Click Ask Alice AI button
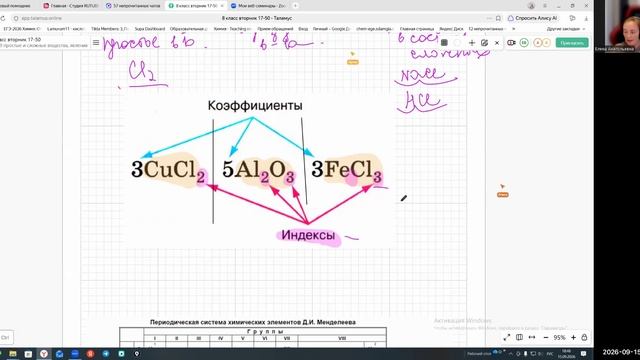The image size is (640, 360). 532,18
